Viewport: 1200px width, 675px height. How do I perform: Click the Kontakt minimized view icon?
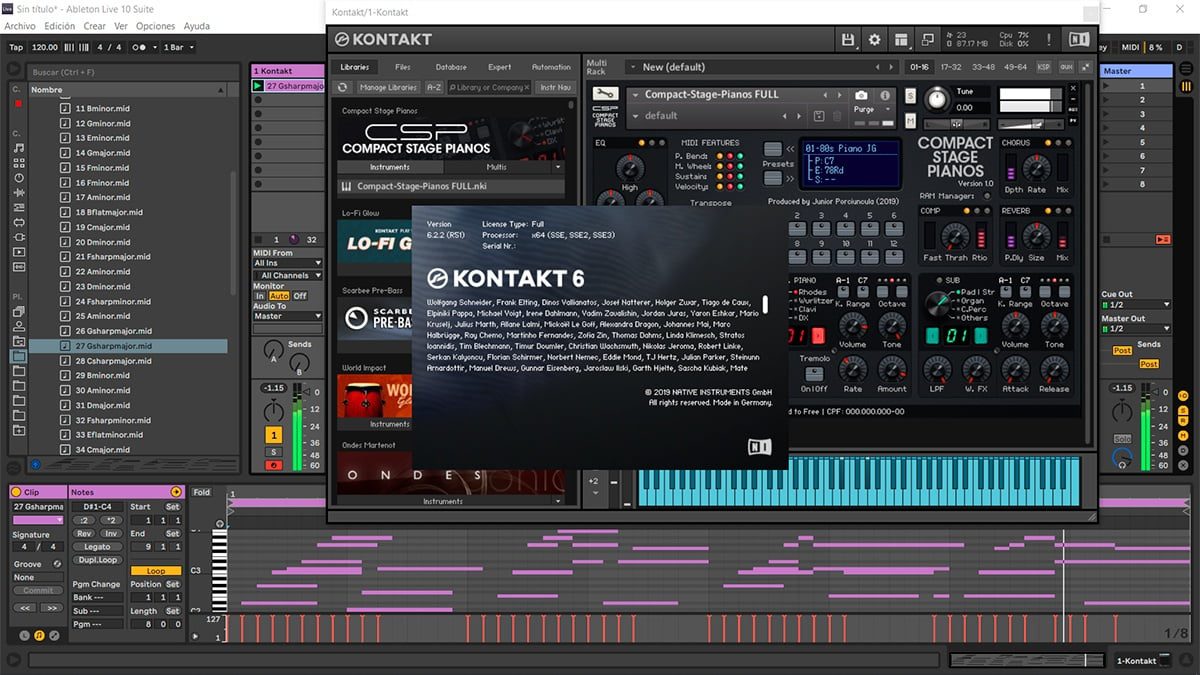click(929, 40)
